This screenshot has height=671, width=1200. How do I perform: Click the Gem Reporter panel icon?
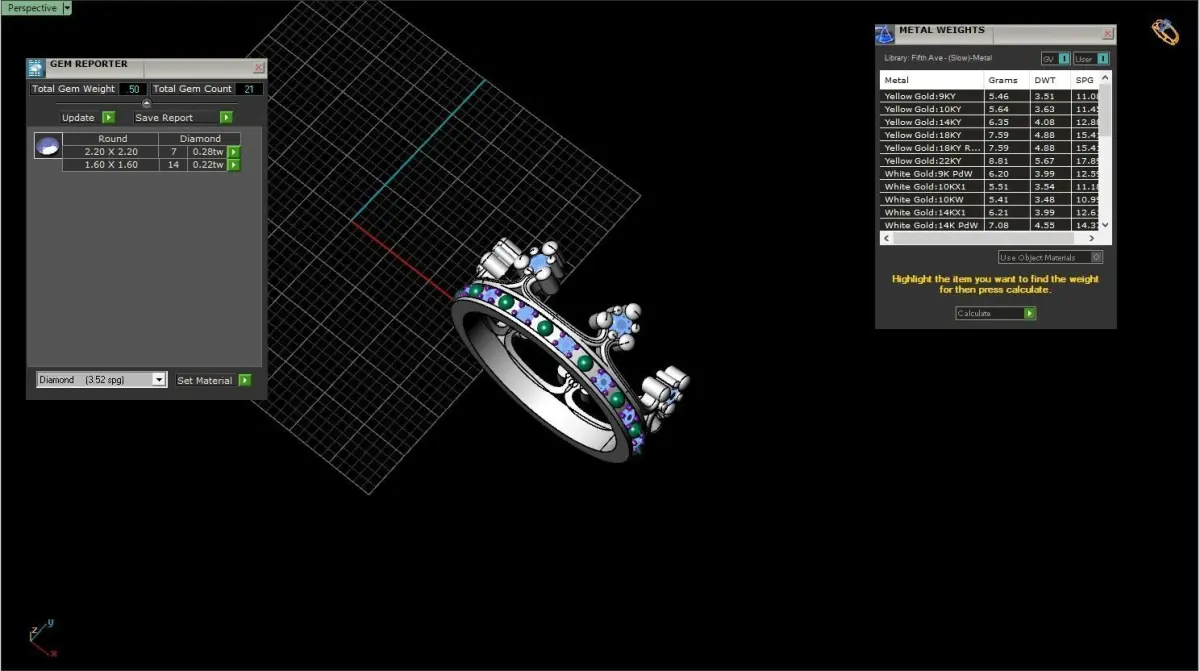pyautogui.click(x=36, y=68)
